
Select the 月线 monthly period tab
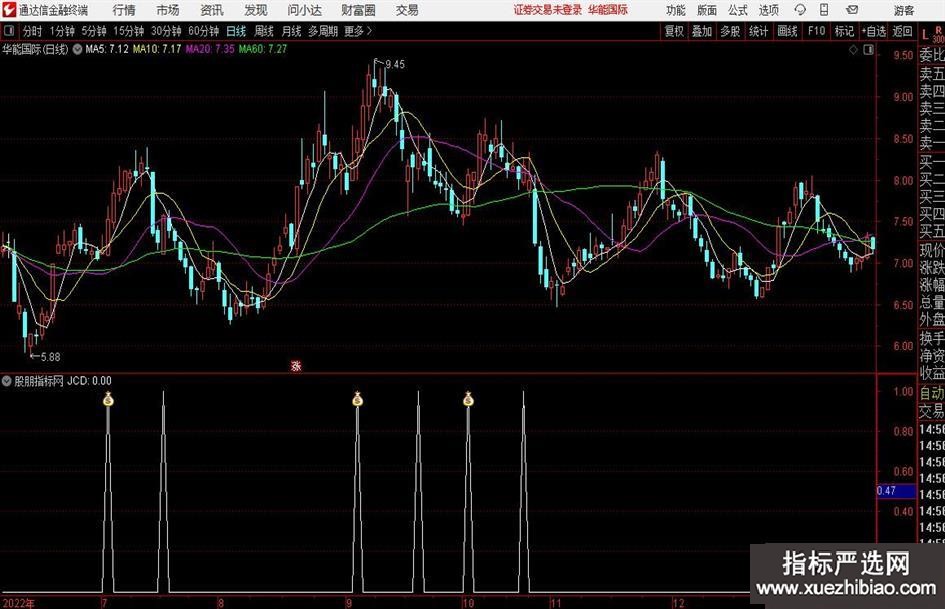tap(291, 31)
